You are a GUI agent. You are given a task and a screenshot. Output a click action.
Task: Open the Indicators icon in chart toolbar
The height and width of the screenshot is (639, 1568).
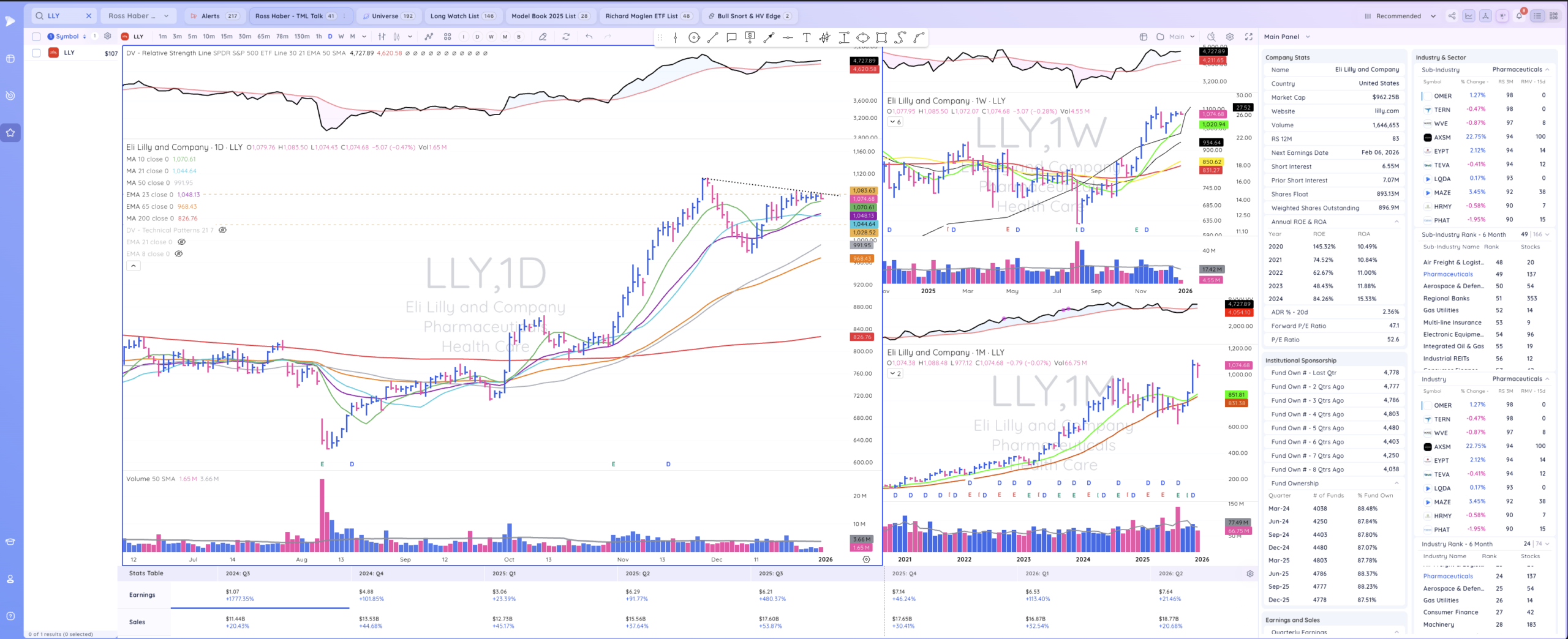[429, 37]
